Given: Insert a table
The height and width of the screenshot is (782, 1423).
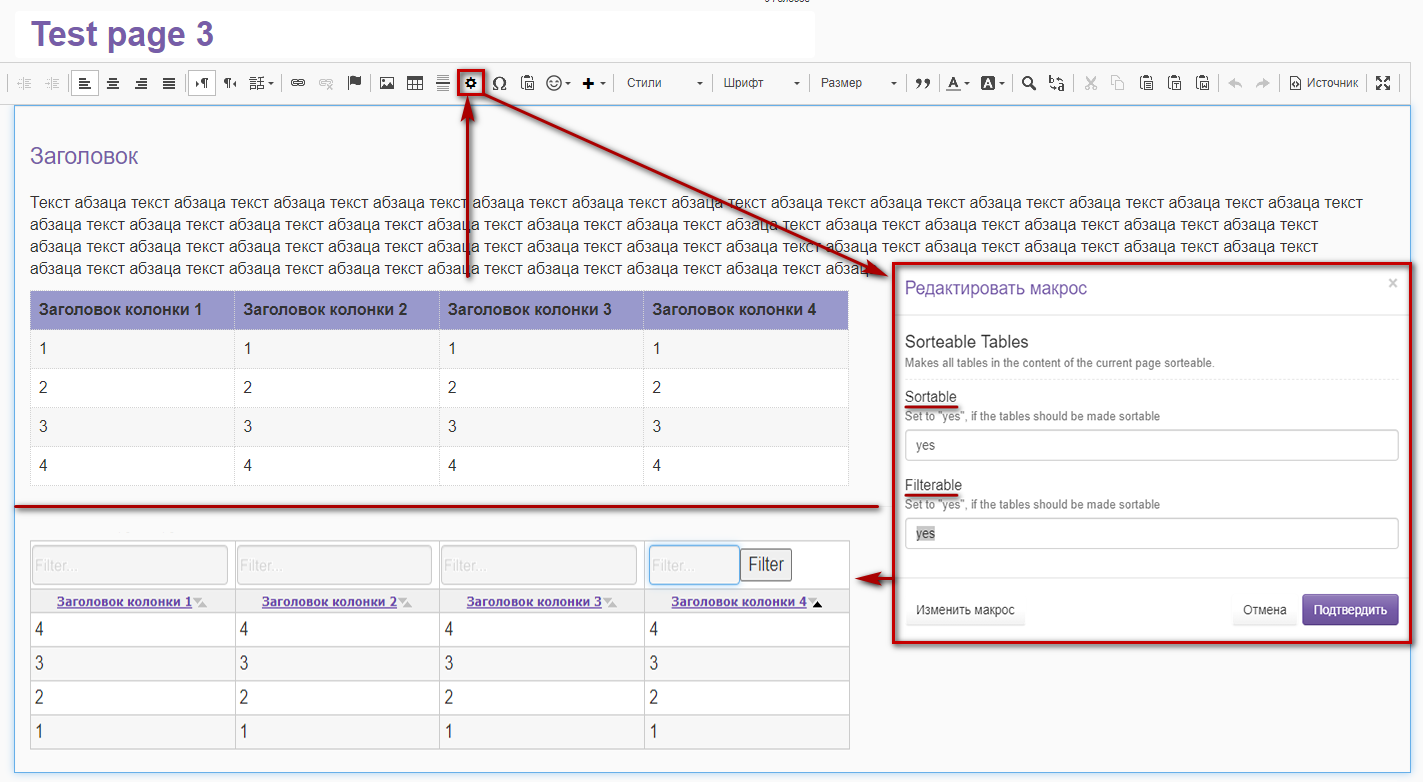Looking at the screenshot, I should point(415,83).
